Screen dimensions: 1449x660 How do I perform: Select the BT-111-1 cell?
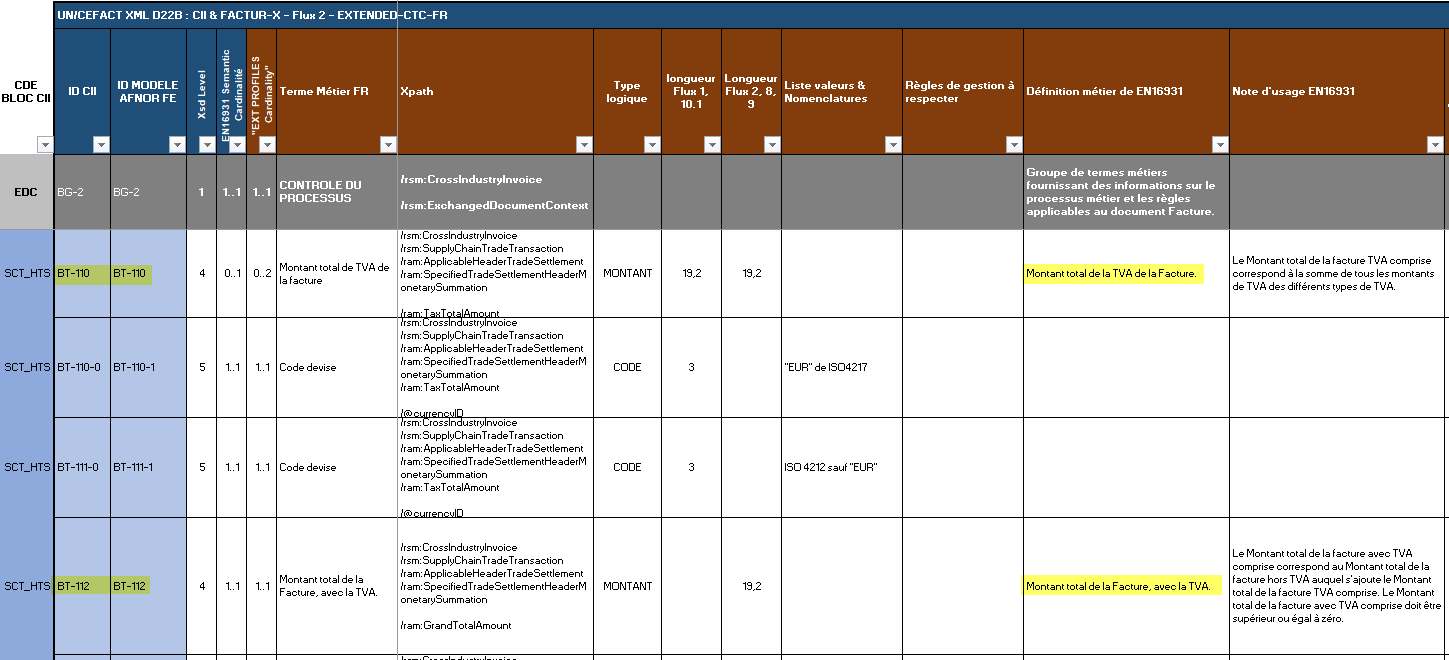pyautogui.click(x=148, y=467)
